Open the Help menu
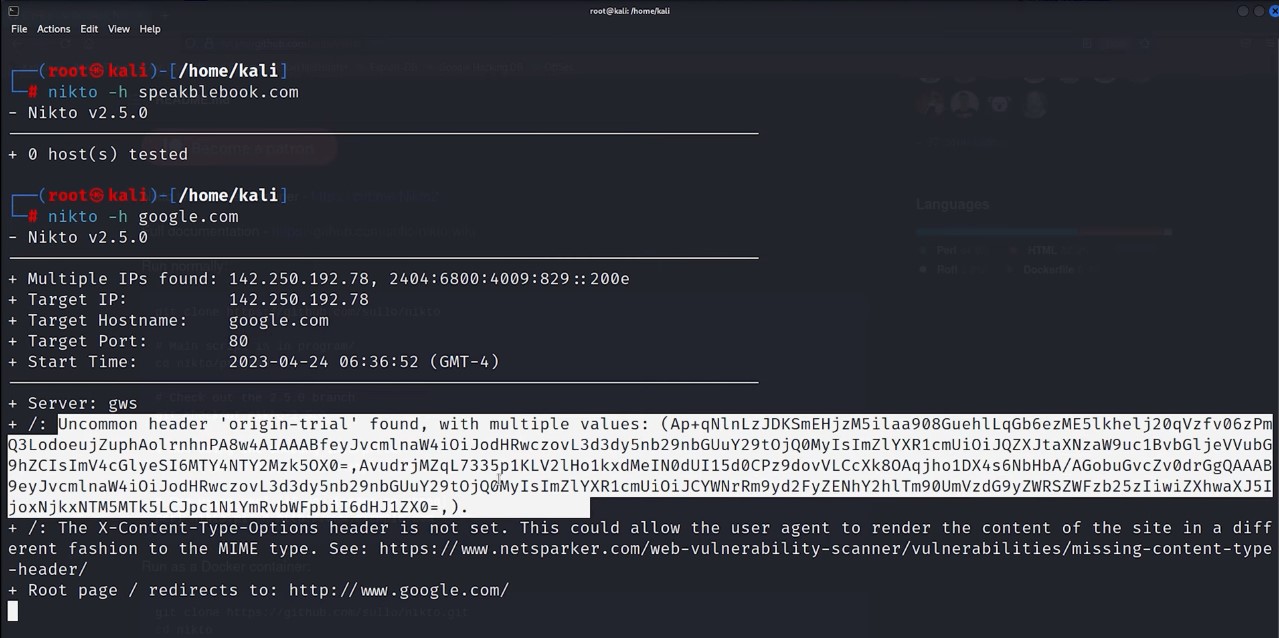This screenshot has width=1279, height=638. 150,29
